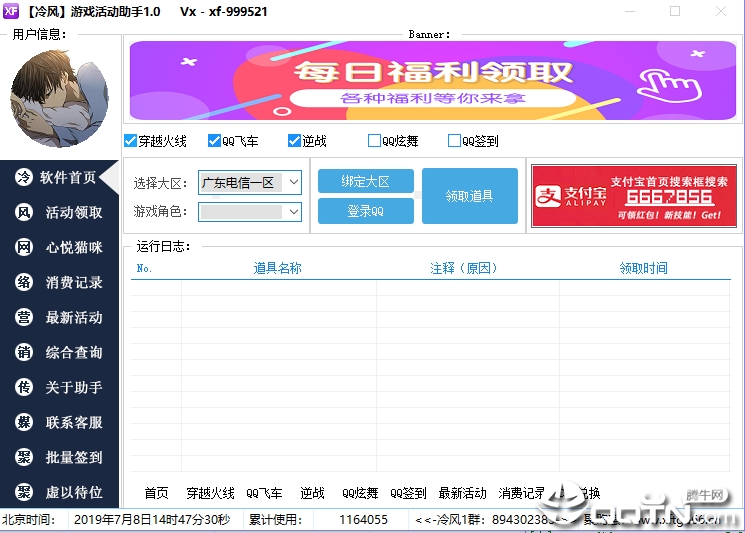Click the 1164055 usage count value
This screenshot has width=745, height=533.
(x=363, y=519)
